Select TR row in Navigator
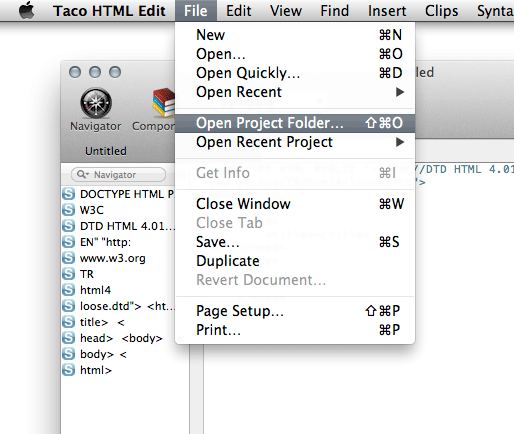Image resolution: width=514 pixels, height=434 pixels. coord(118,274)
